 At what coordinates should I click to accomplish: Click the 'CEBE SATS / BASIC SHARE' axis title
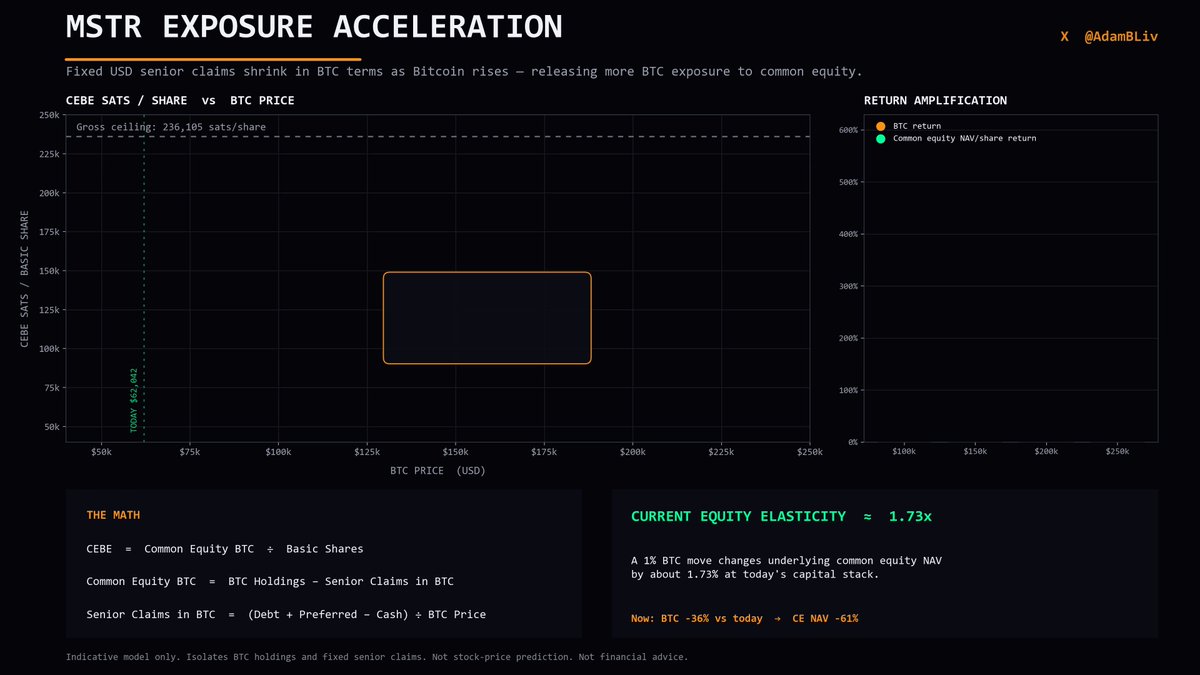(x=25, y=279)
